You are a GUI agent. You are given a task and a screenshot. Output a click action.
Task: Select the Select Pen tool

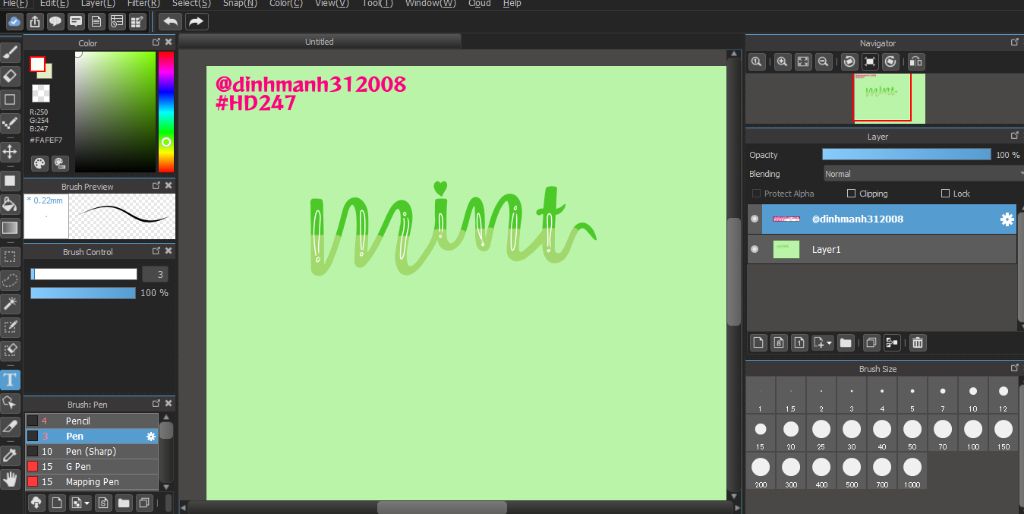pyautogui.click(x=10, y=327)
